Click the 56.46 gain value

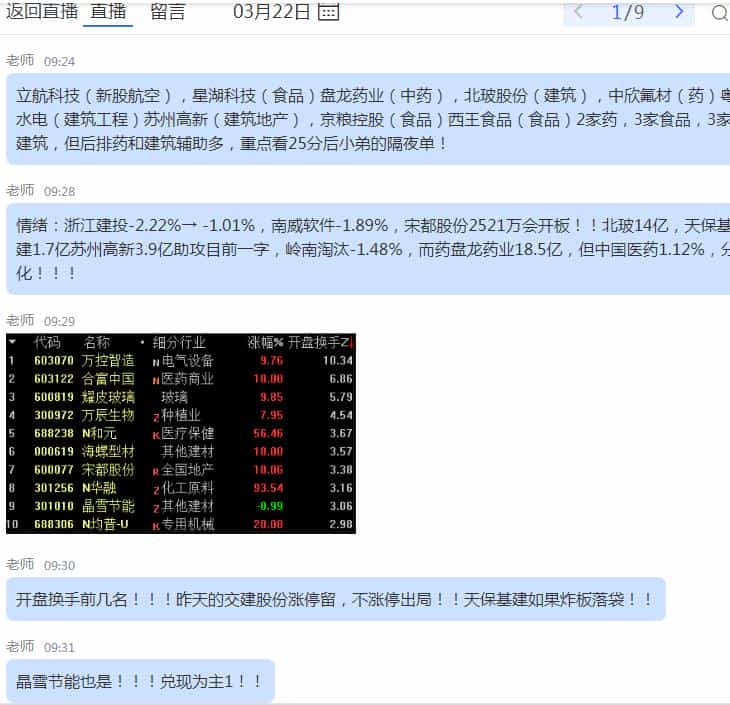(x=268, y=434)
